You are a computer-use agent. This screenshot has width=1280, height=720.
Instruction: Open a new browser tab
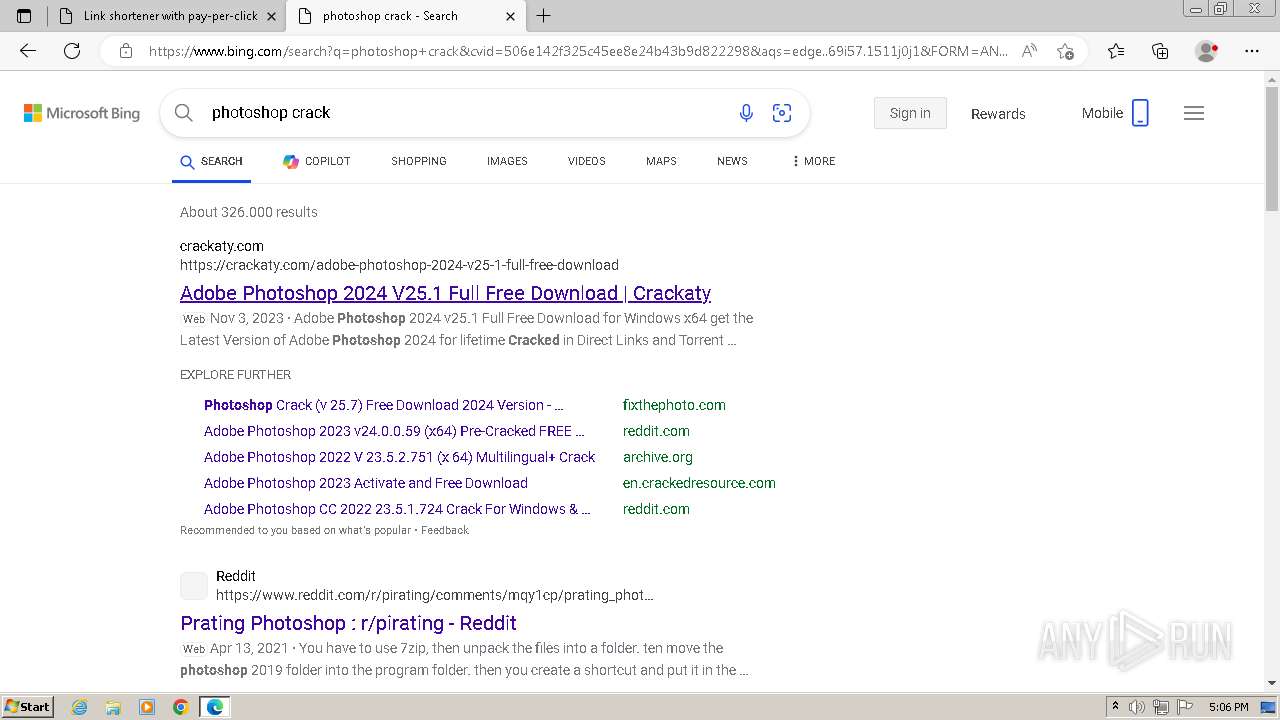544,16
